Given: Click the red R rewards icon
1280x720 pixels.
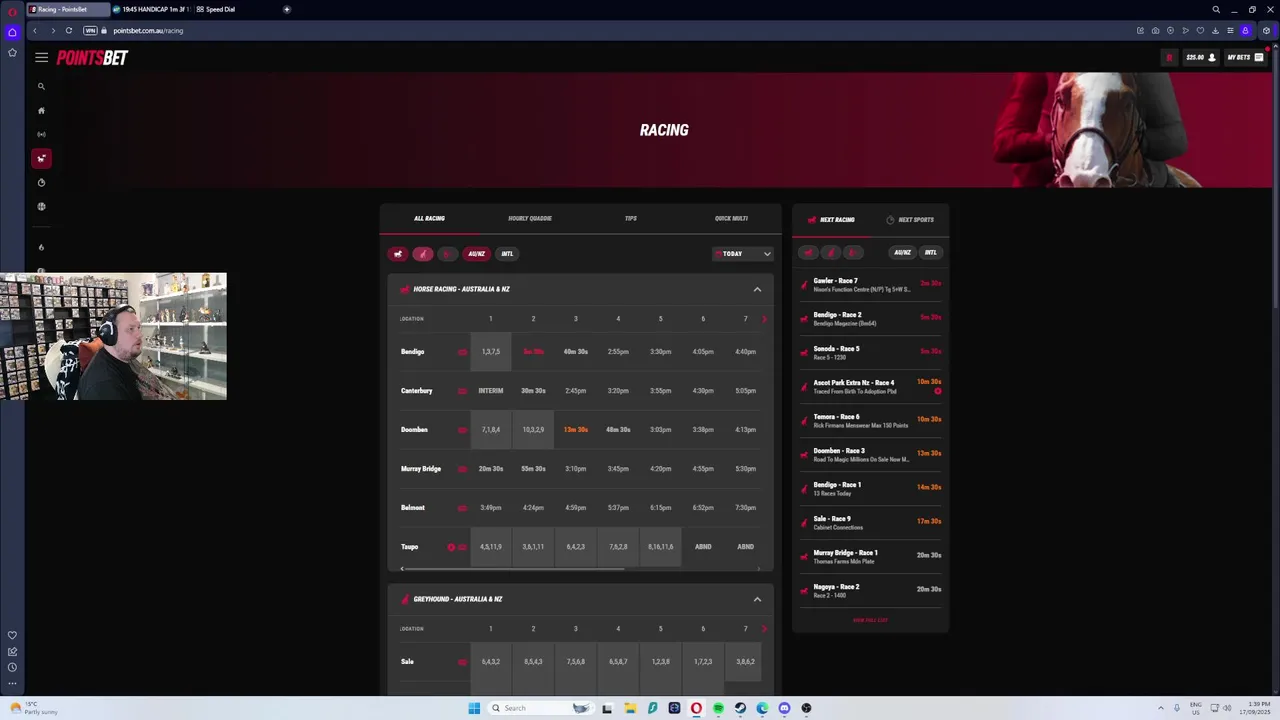Looking at the screenshot, I should click(x=1168, y=58).
